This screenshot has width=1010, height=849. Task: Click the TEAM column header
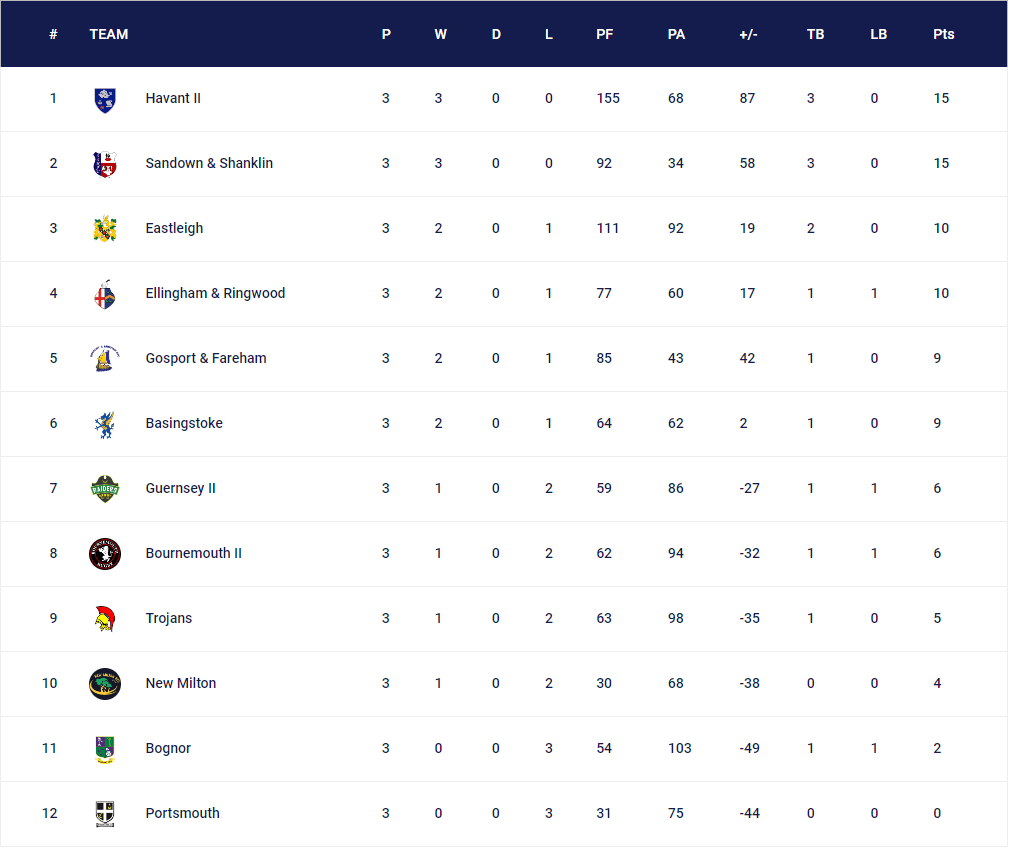[x=108, y=34]
